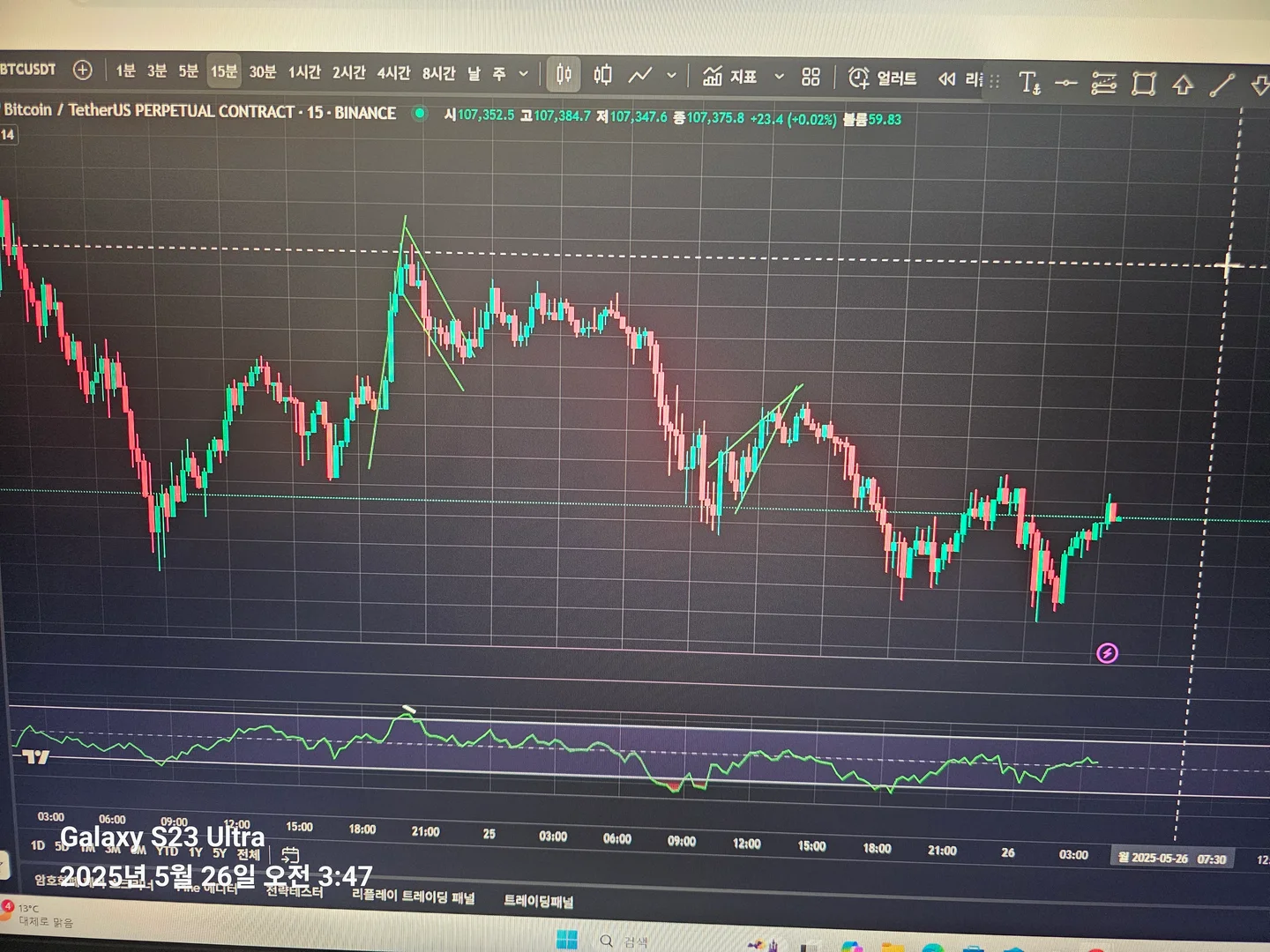Set date range to 1D
The width and height of the screenshot is (1270, 952).
pos(37,845)
